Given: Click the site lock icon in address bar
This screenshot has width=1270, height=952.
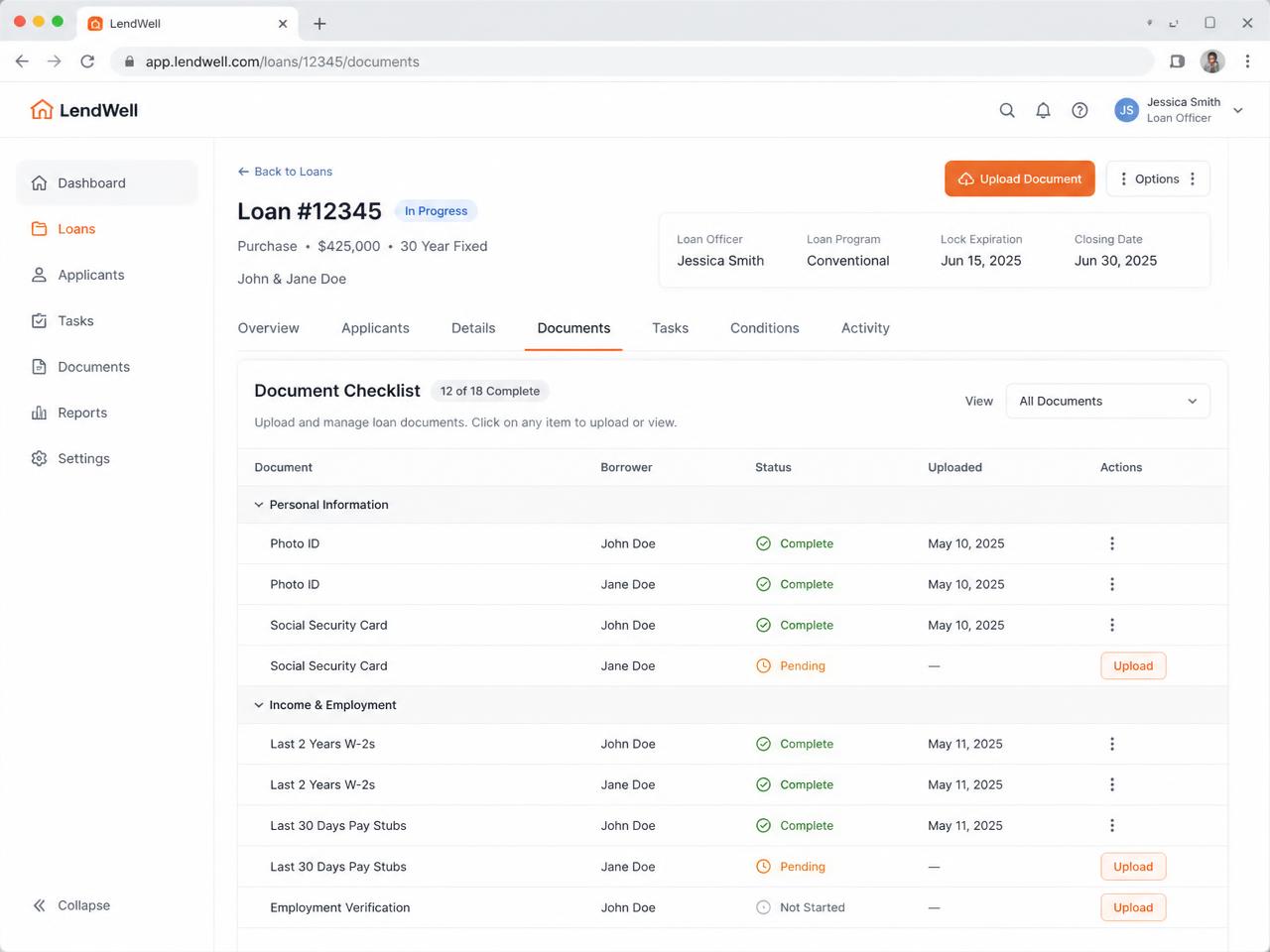Looking at the screenshot, I should click(129, 61).
